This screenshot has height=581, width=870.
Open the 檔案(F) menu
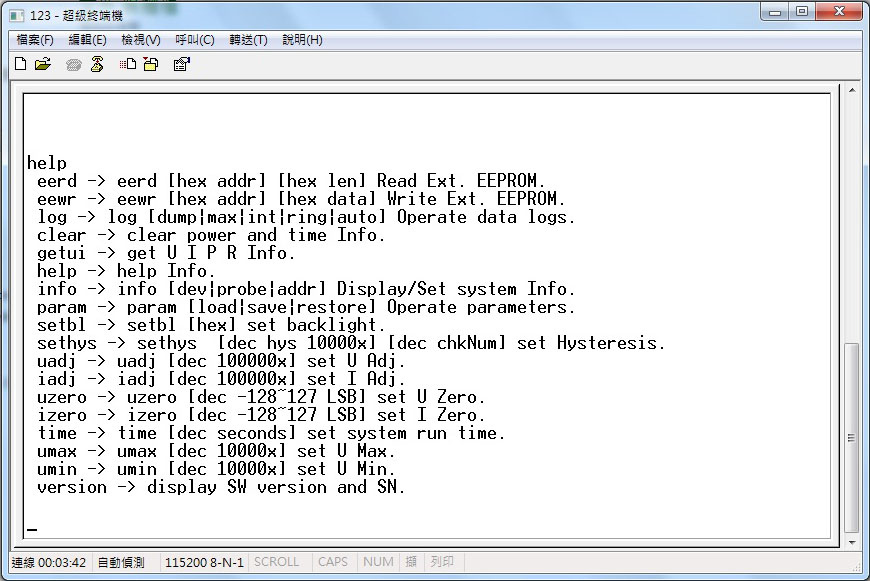35,40
